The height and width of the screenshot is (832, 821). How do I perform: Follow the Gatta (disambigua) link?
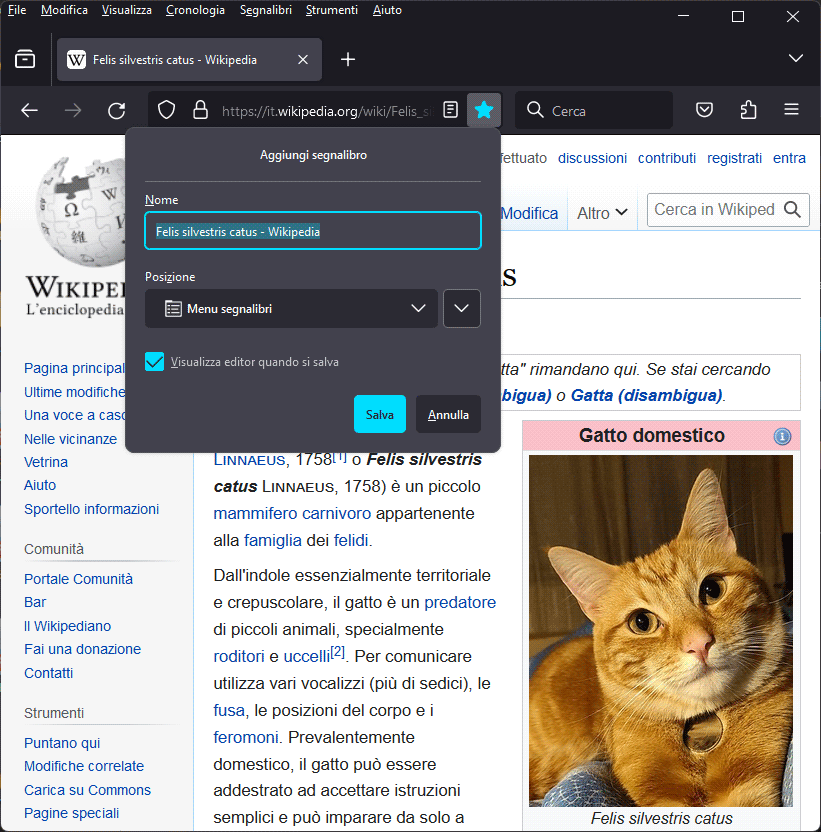click(646, 395)
